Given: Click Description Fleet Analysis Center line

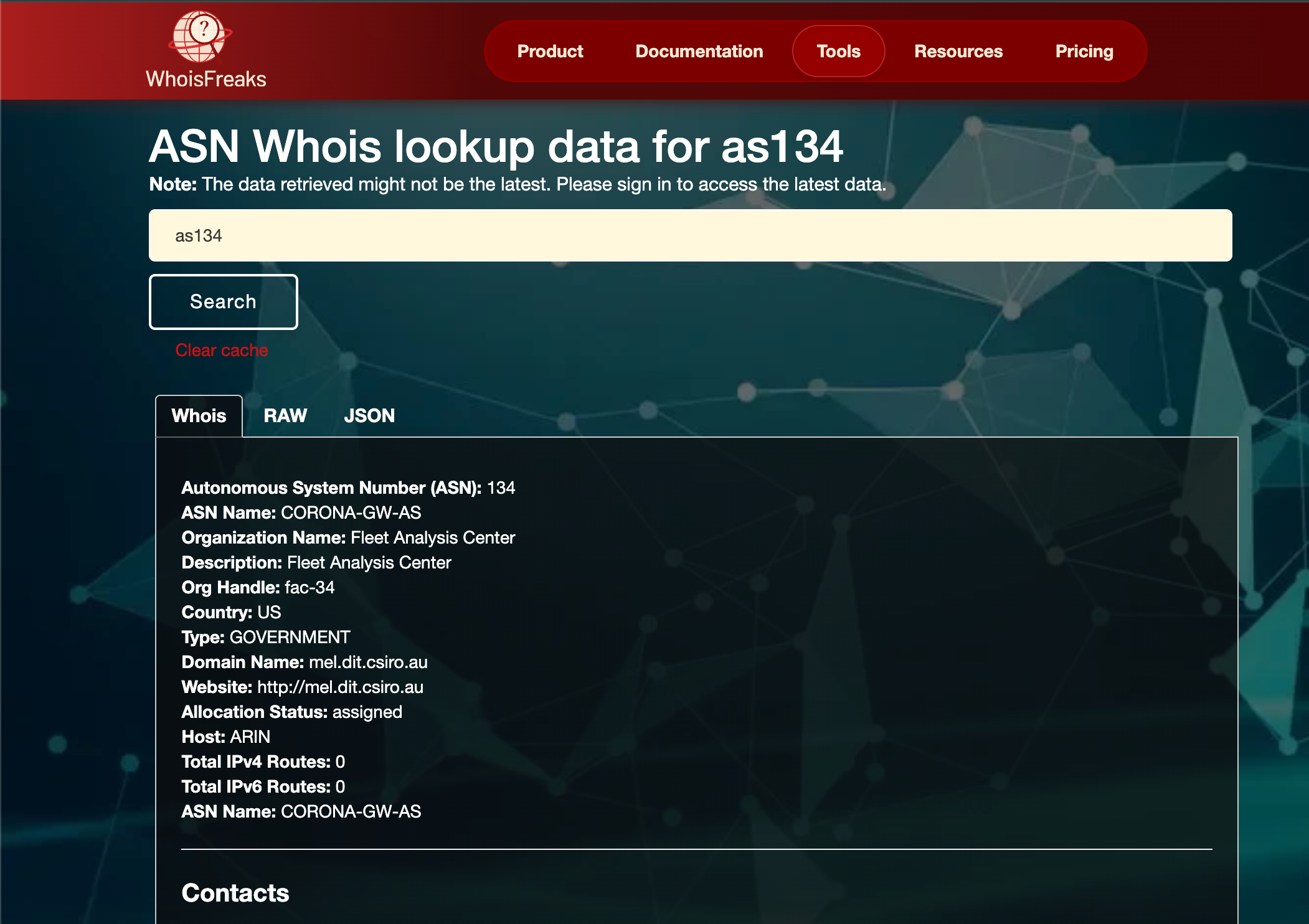Looking at the screenshot, I should point(316,563).
